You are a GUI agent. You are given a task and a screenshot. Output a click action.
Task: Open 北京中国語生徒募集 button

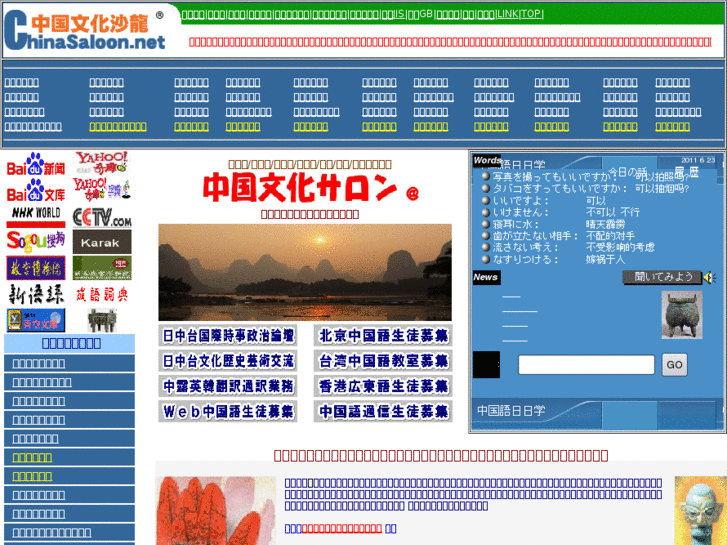coord(383,335)
